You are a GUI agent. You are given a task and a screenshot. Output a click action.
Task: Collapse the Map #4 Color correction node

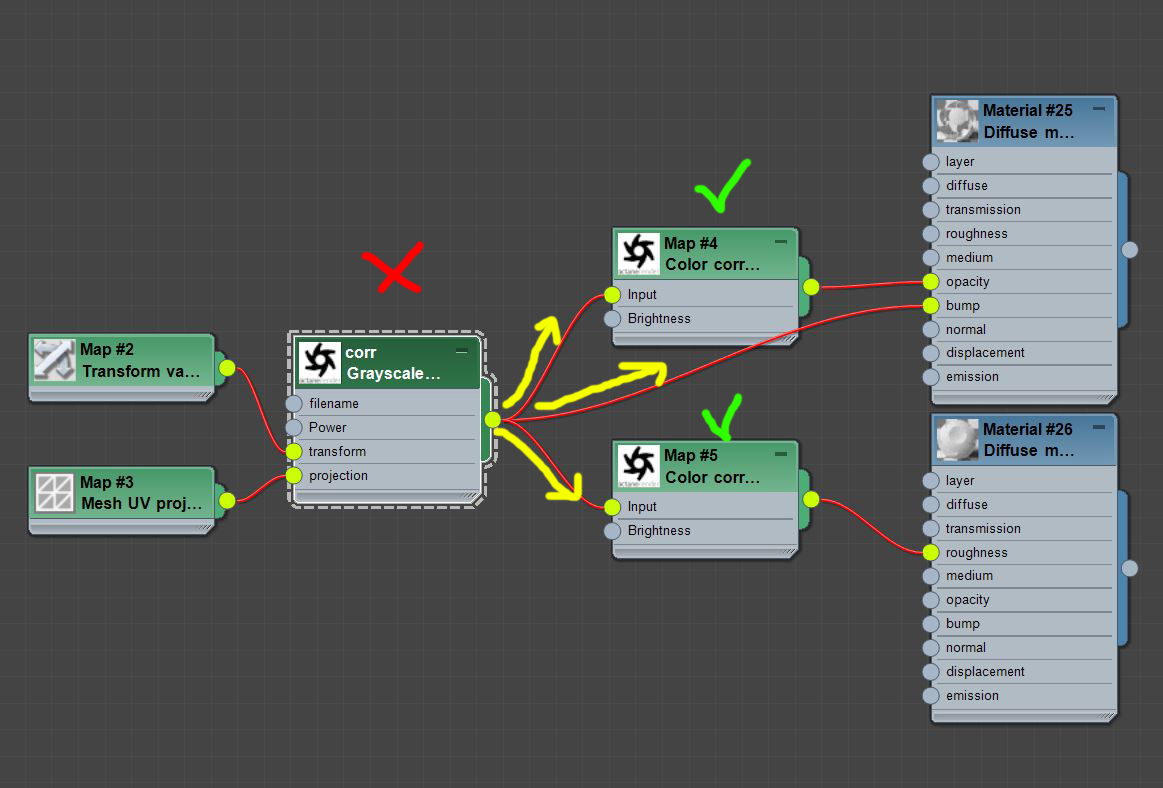pyautogui.click(x=781, y=241)
